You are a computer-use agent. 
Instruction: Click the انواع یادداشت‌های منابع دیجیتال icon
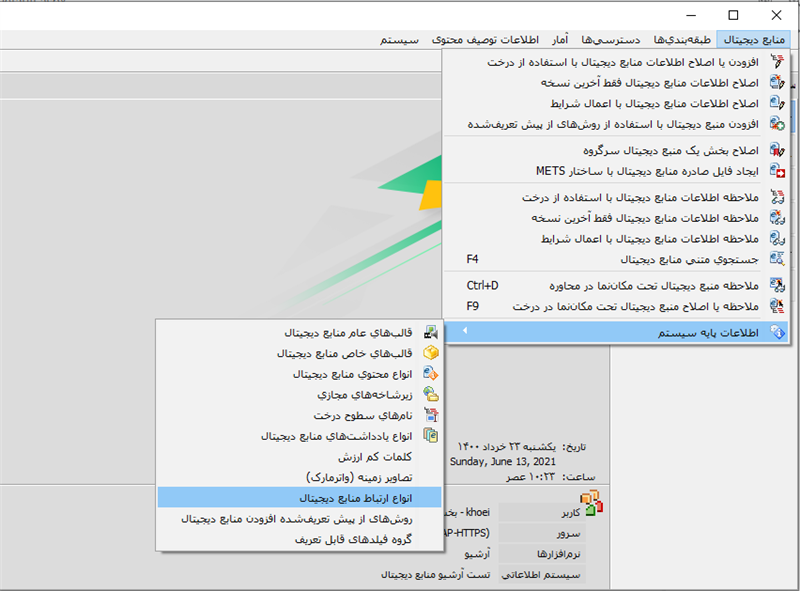coord(432,436)
